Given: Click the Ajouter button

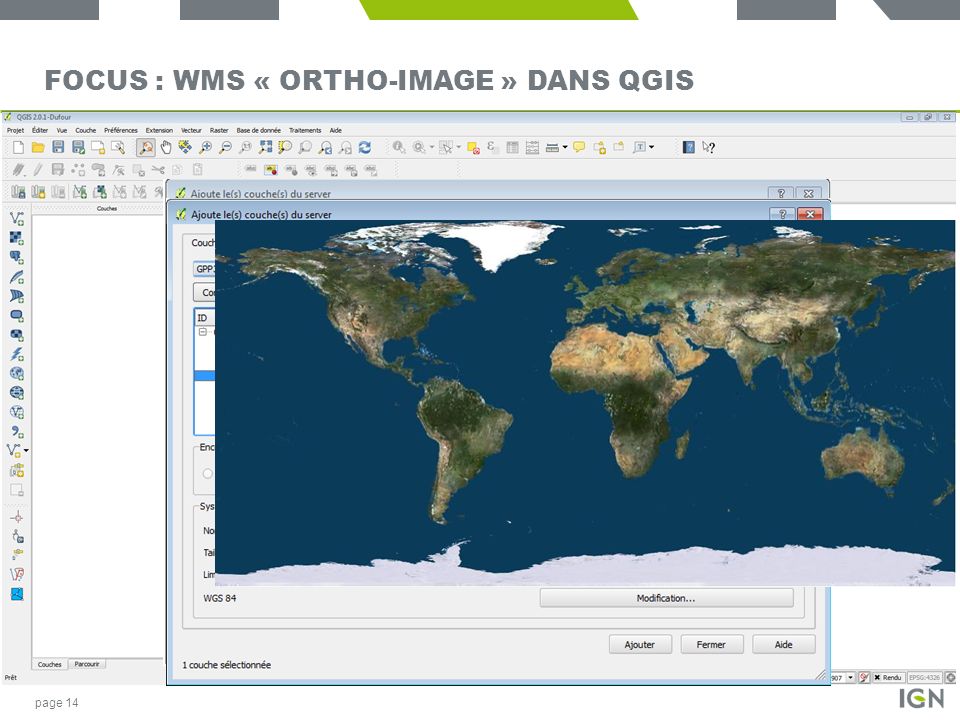Looking at the screenshot, I should pos(639,645).
